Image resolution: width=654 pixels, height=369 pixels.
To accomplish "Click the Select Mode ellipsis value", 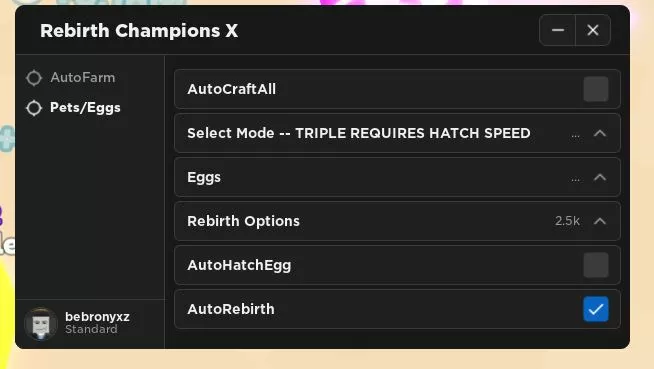I will (x=575, y=135).
